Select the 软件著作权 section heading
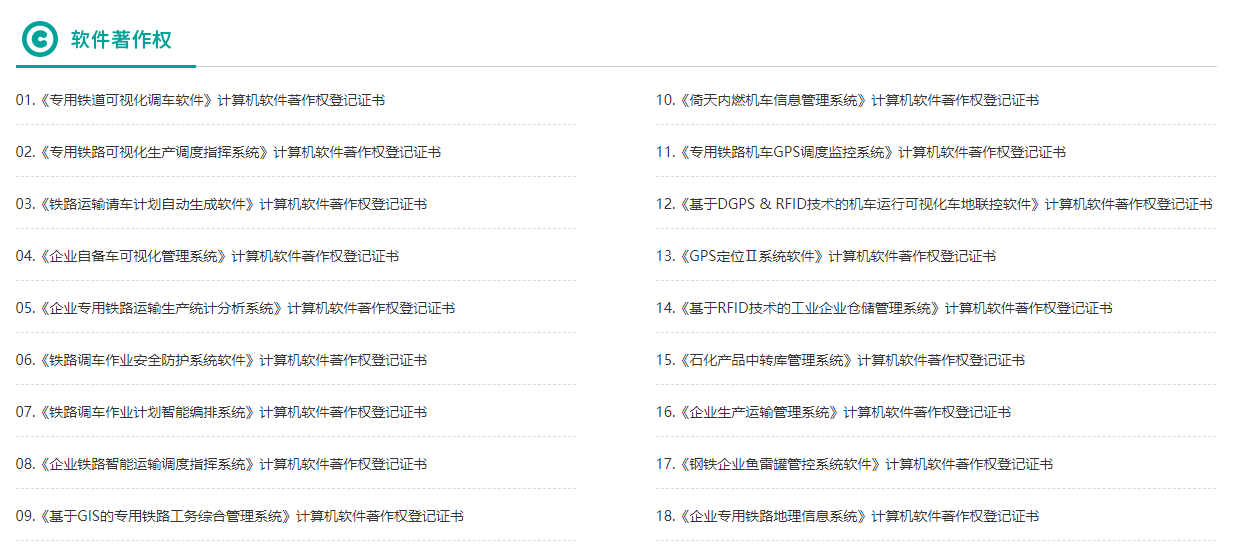Screen dimensions: 1244x559 click(x=121, y=39)
